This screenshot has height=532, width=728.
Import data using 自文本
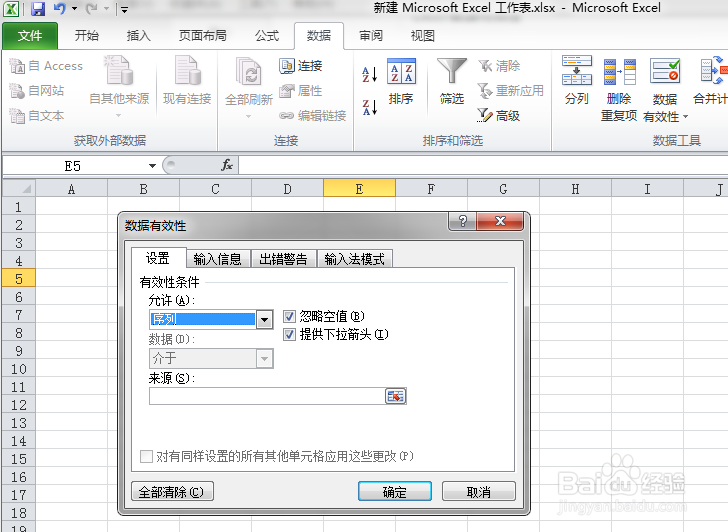coord(37,115)
